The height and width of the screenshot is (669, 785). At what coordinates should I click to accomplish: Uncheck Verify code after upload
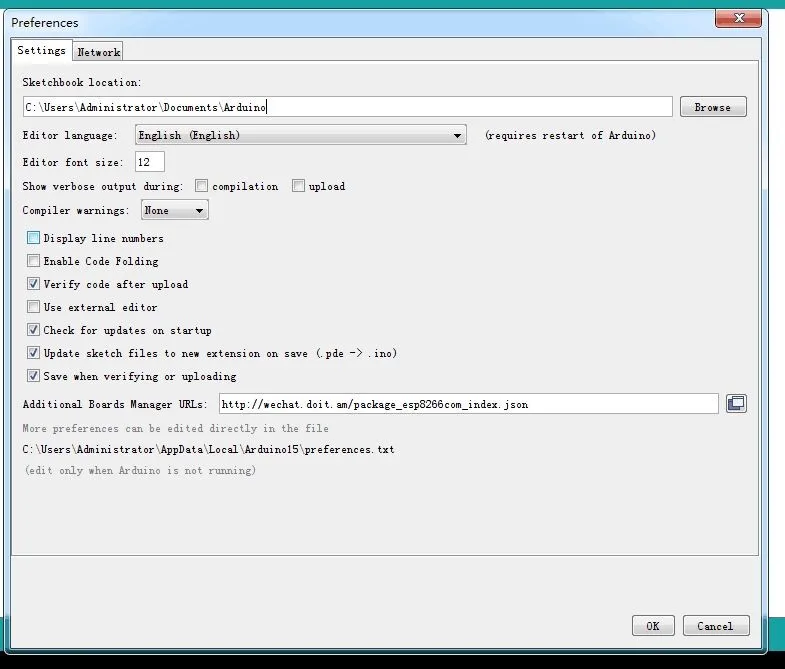(33, 284)
